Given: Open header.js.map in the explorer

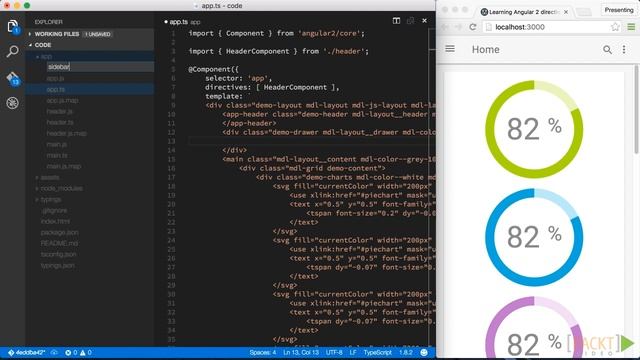Looking at the screenshot, I should pyautogui.click(x=66, y=133).
